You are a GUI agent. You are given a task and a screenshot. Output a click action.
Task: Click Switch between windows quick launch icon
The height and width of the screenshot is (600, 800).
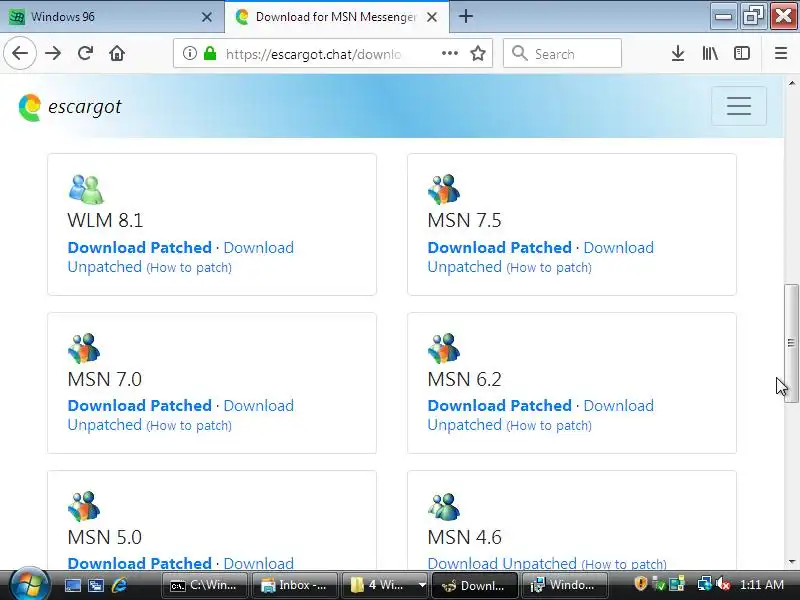pyautogui.click(x=95, y=585)
